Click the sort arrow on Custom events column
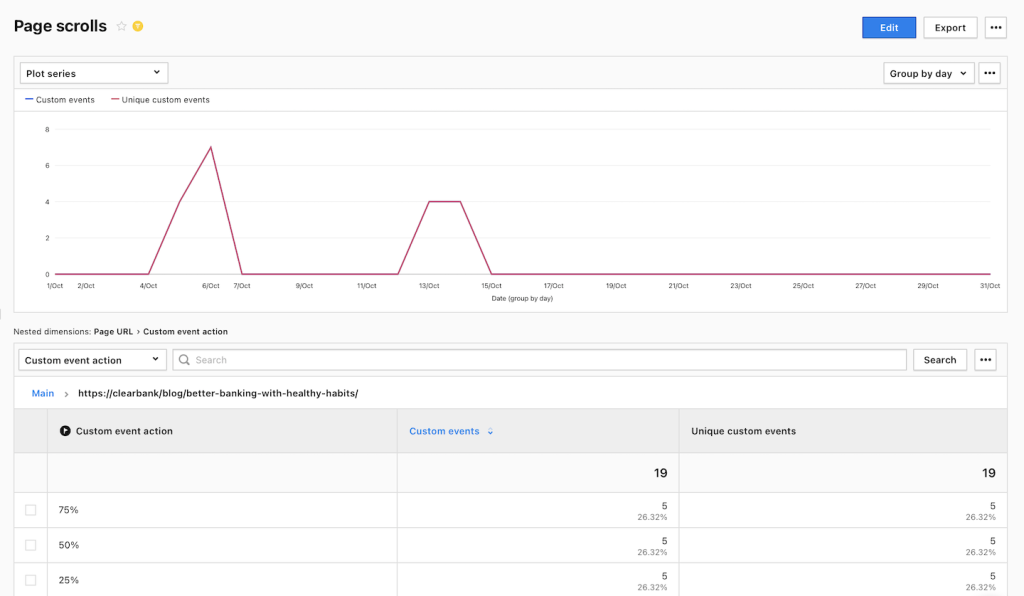The image size is (1024, 596). point(489,431)
